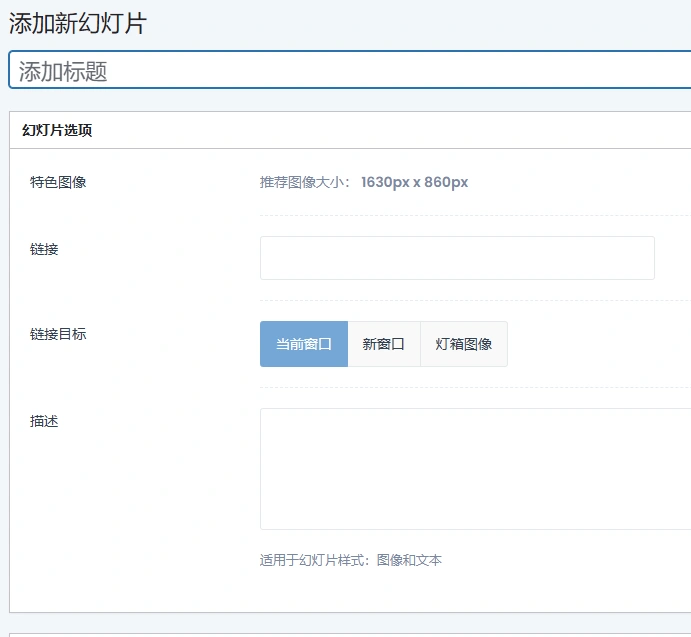Select the 当前窗口 link target option
Image resolution: width=691 pixels, height=637 pixels.
coord(304,344)
